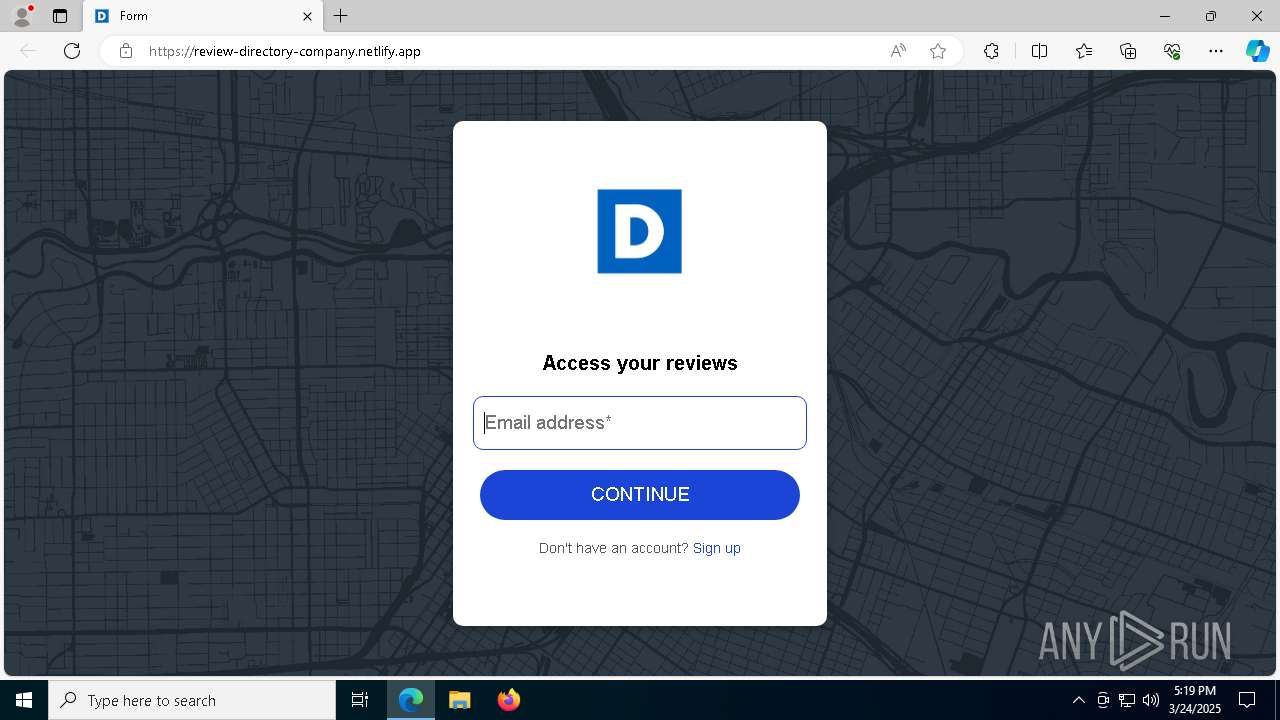Toggle split screen view
The image size is (1280, 720).
tap(1039, 51)
